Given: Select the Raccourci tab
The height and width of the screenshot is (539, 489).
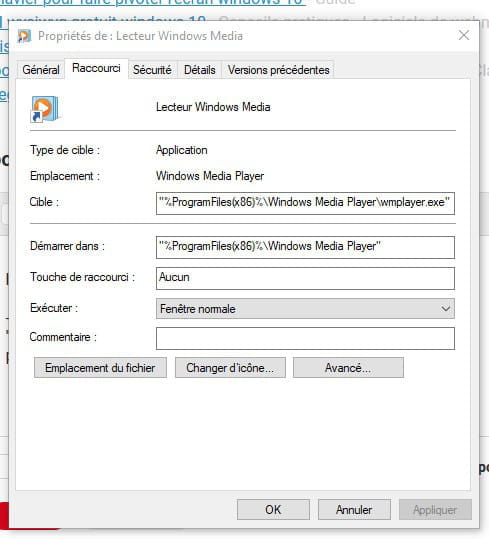Looking at the screenshot, I should pos(96,68).
